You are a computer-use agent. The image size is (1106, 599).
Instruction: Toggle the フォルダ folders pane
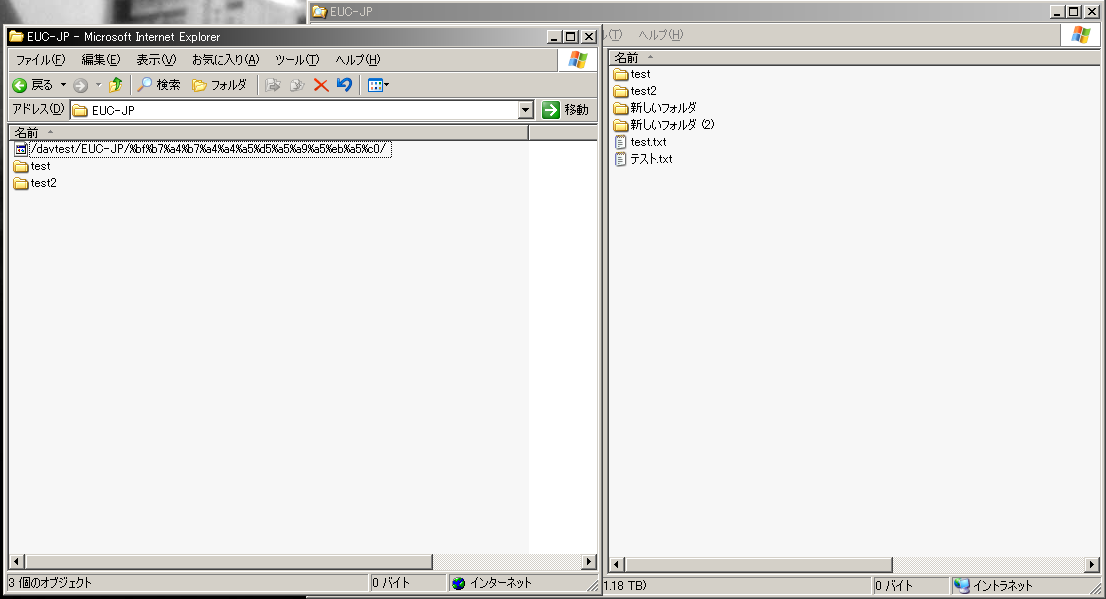[219, 85]
